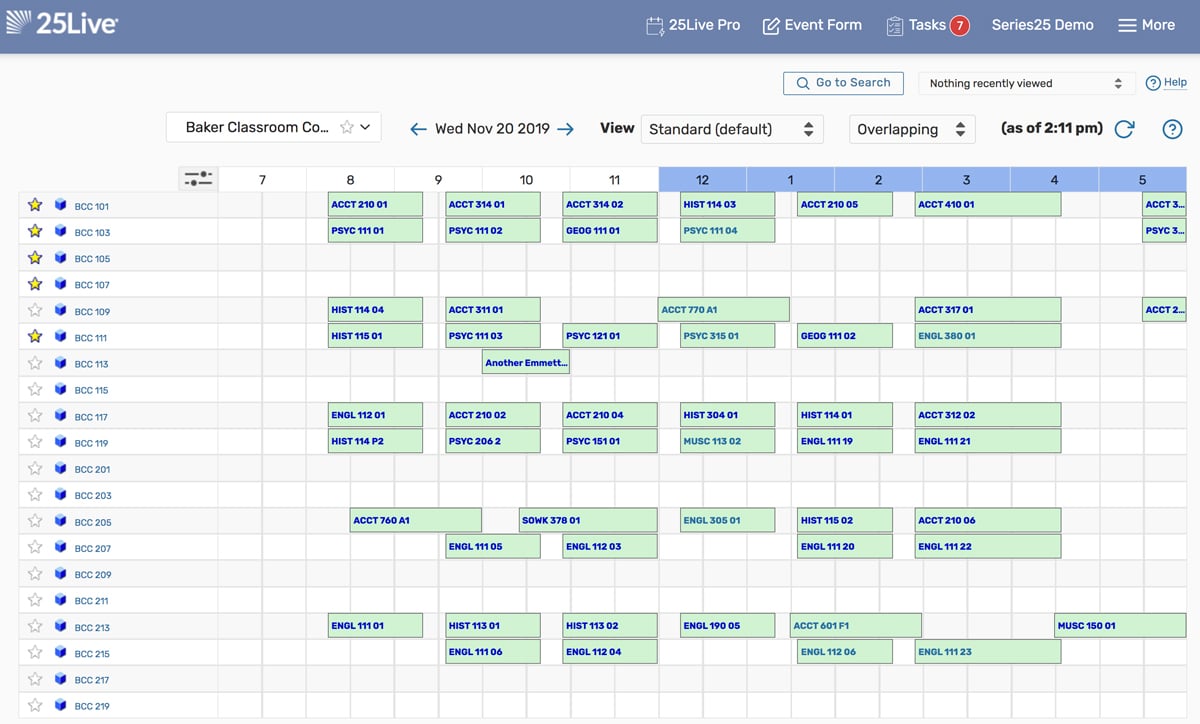Select the ACCT 210 01 event block
The height and width of the screenshot is (724, 1200).
click(x=375, y=204)
